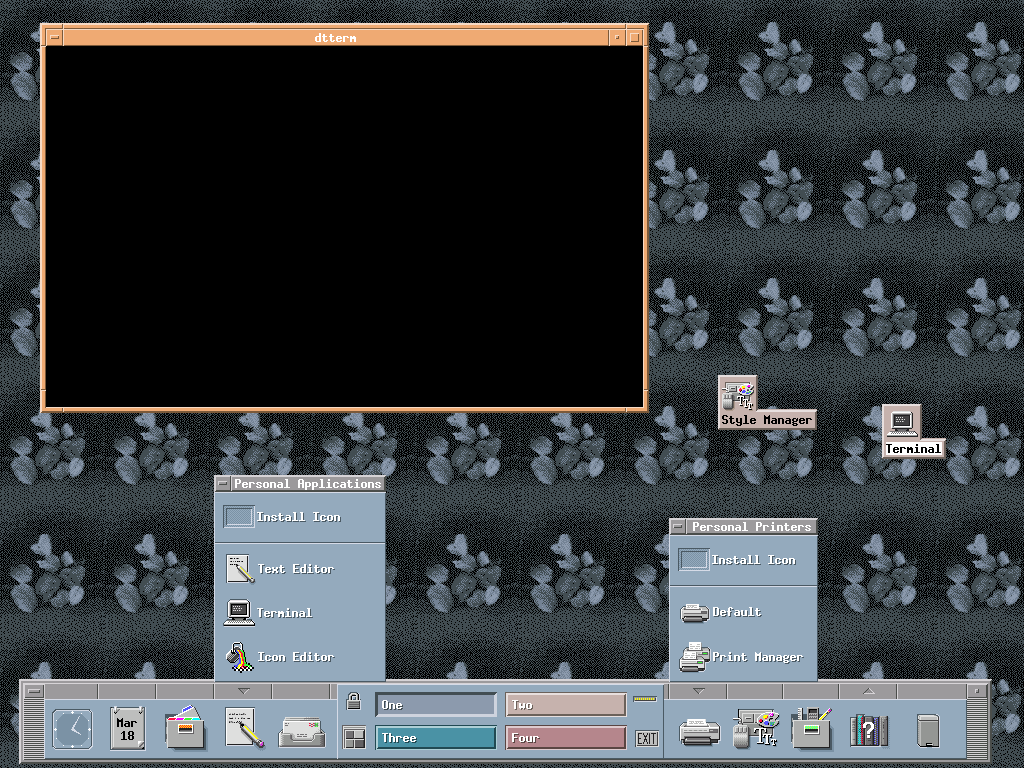Screen dimensions: 1024x768
Task: Collapse the Personal Applications subpanel arrow
Action: point(243,691)
